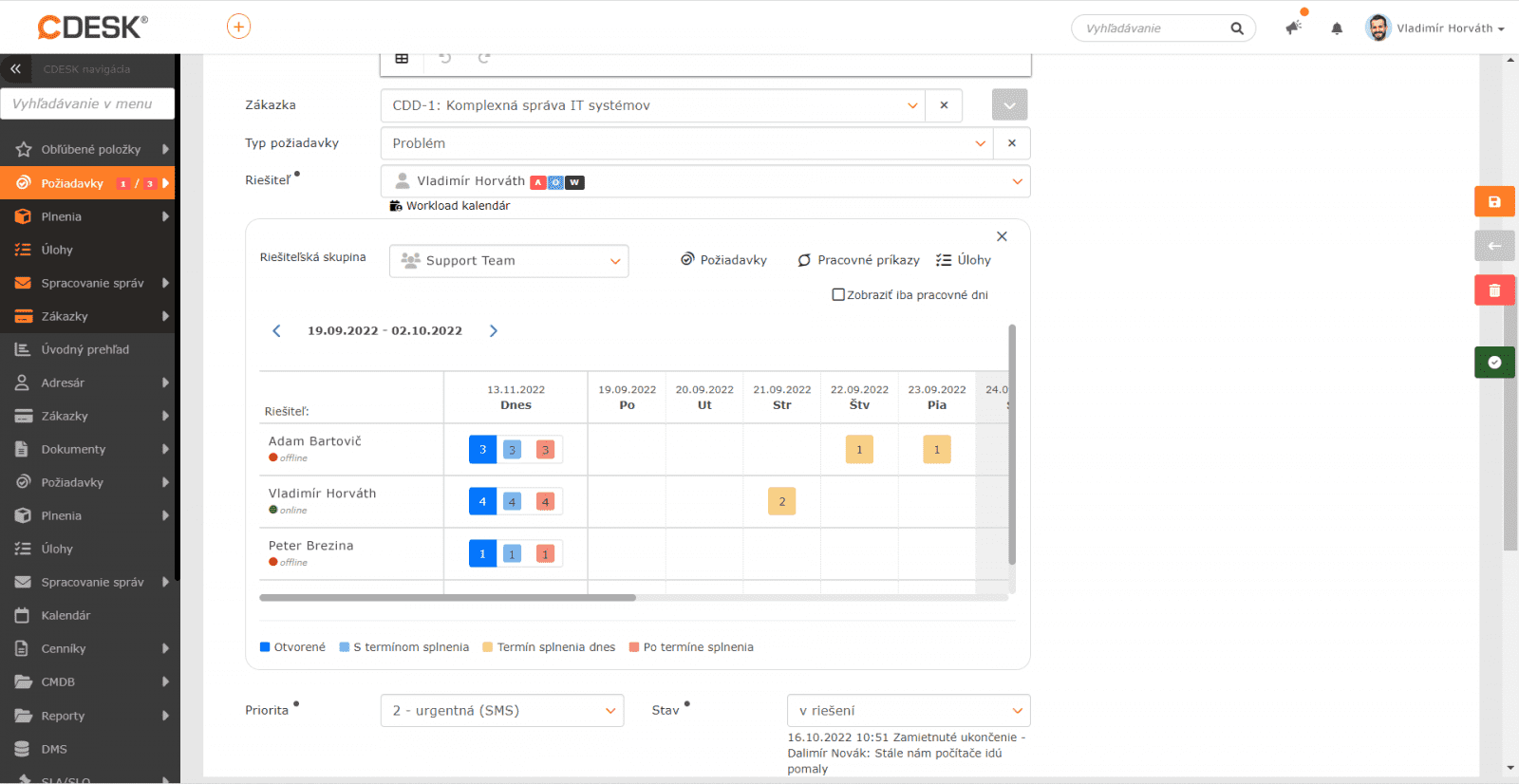Open the Zákazka dropdown
The width and height of the screenshot is (1519, 784).
tap(653, 105)
